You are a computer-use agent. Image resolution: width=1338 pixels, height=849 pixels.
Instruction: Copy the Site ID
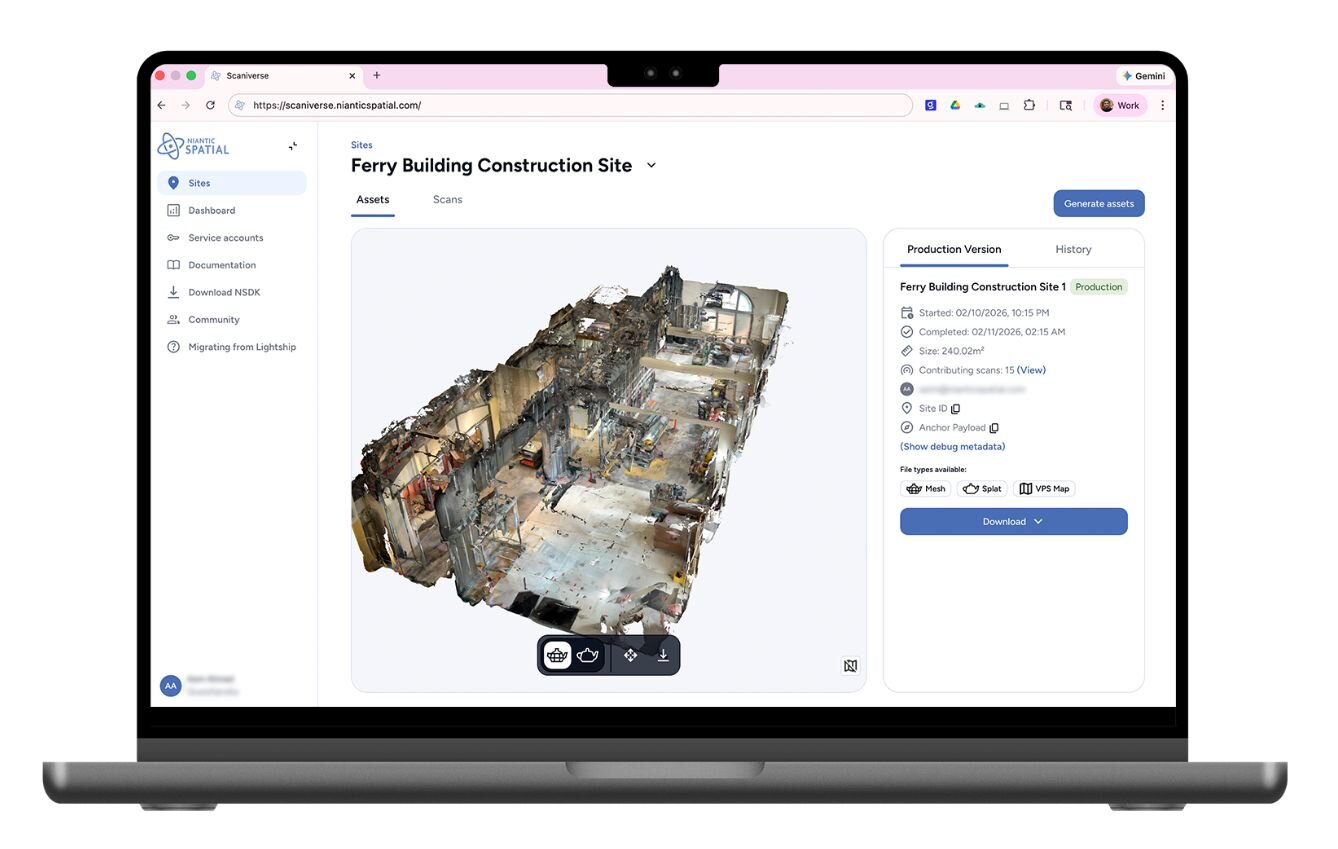point(956,409)
